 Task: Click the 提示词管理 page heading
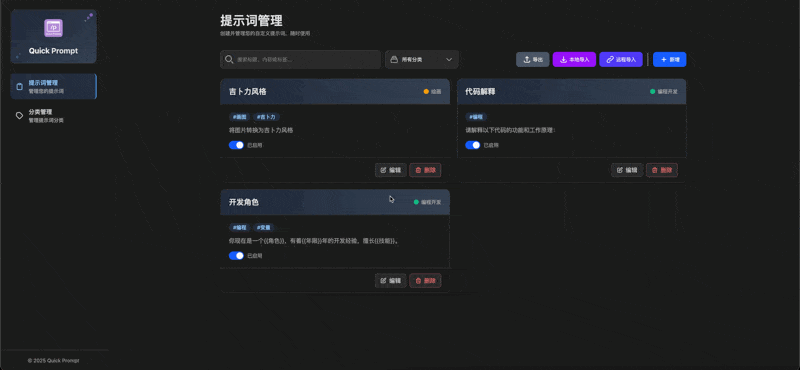[252, 21]
